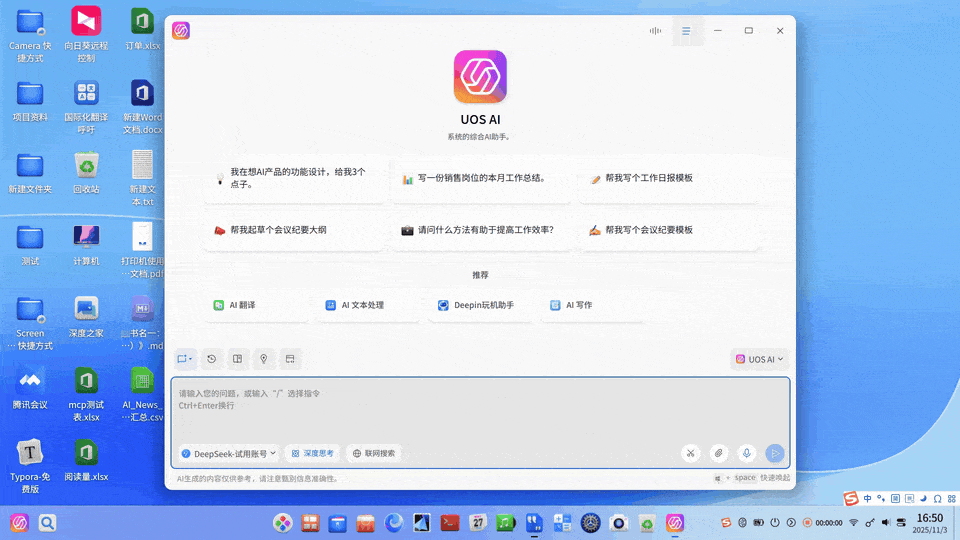Open the Typora-免费版 desktop icon

click(x=30, y=467)
